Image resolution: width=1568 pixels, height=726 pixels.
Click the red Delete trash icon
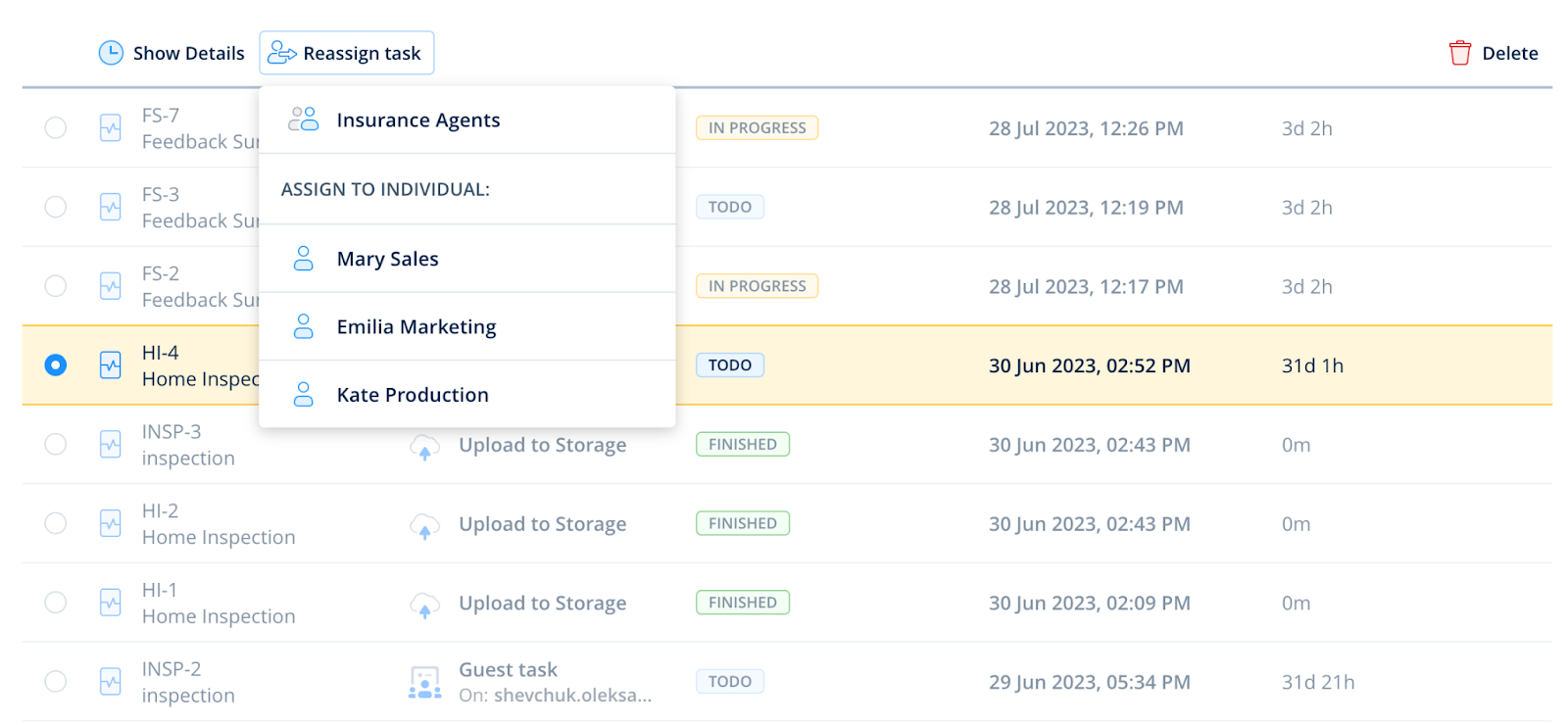point(1459,53)
